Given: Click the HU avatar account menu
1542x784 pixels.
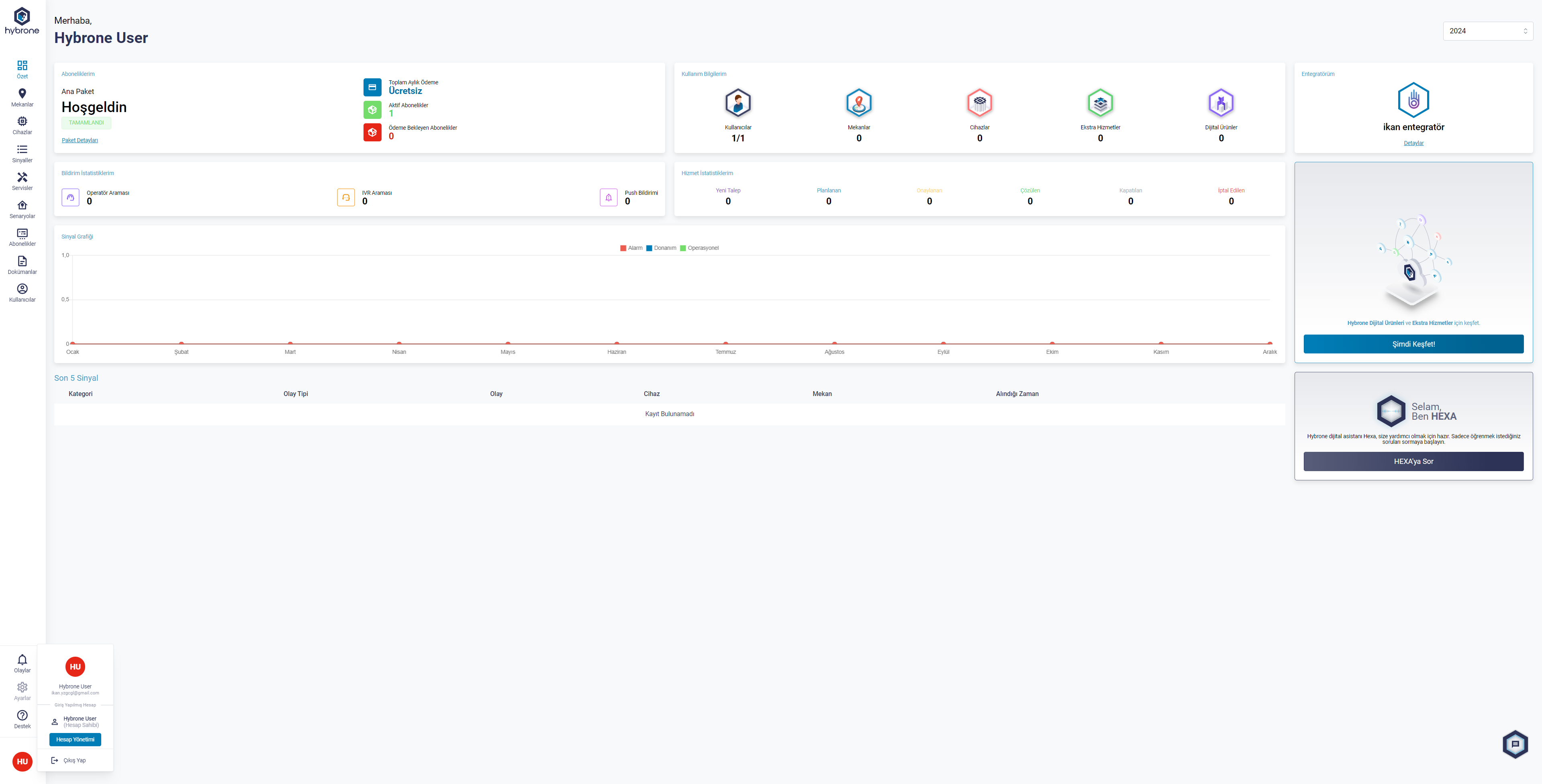Looking at the screenshot, I should 22,761.
